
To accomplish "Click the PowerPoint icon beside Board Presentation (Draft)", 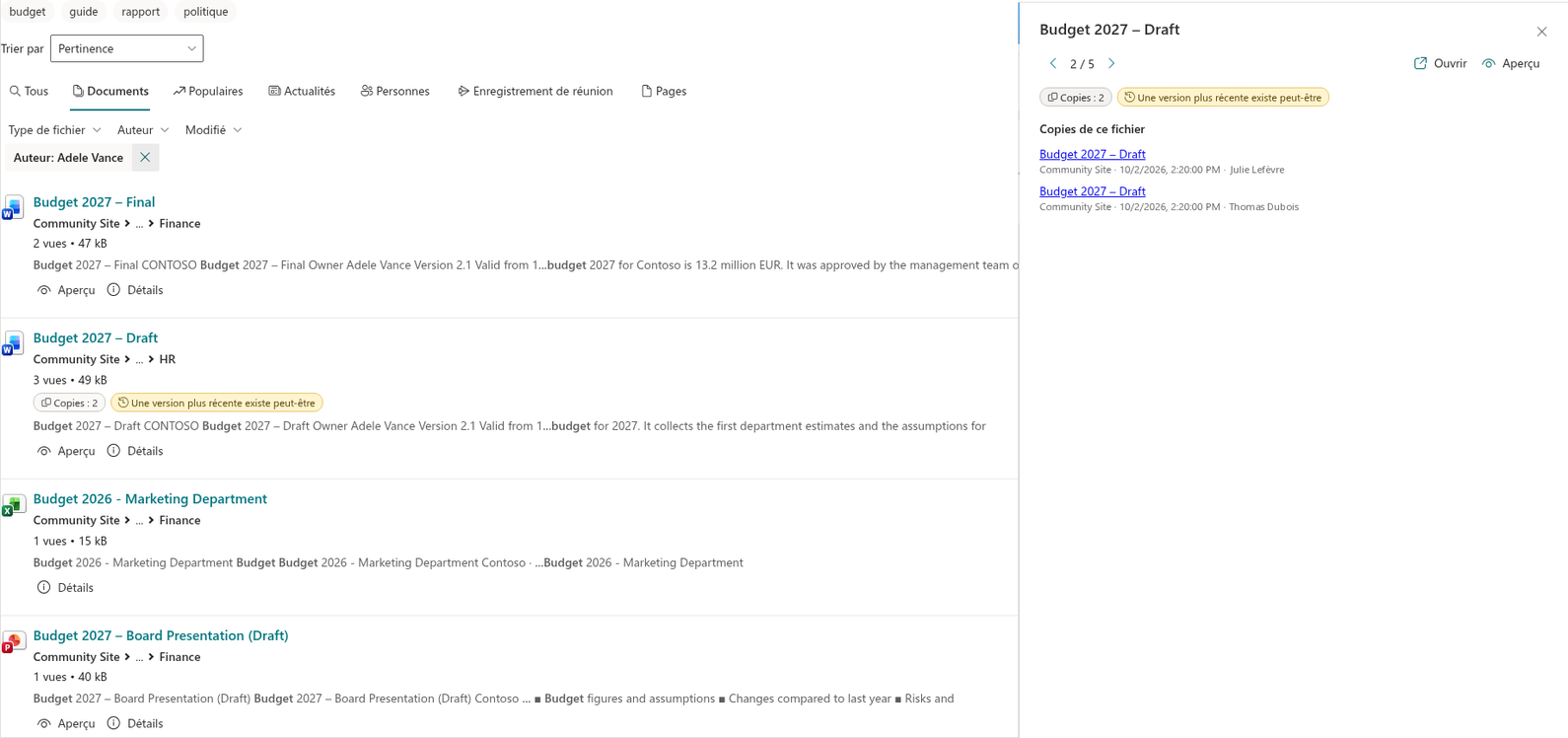I will point(13,642).
